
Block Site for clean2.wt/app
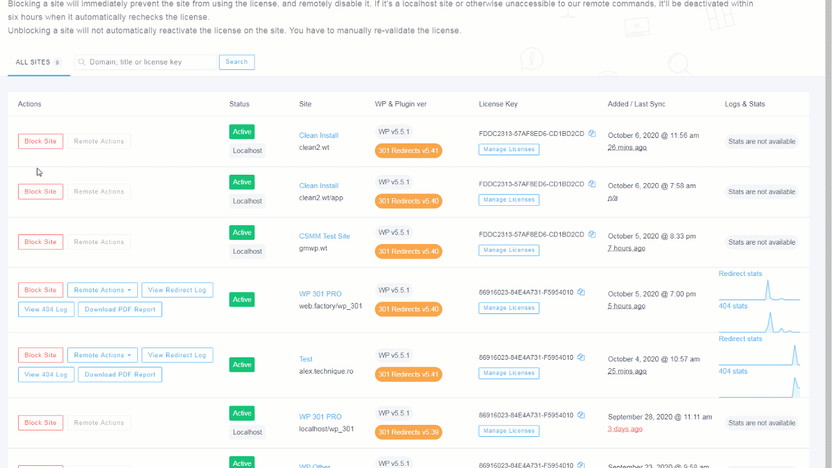[40, 192]
